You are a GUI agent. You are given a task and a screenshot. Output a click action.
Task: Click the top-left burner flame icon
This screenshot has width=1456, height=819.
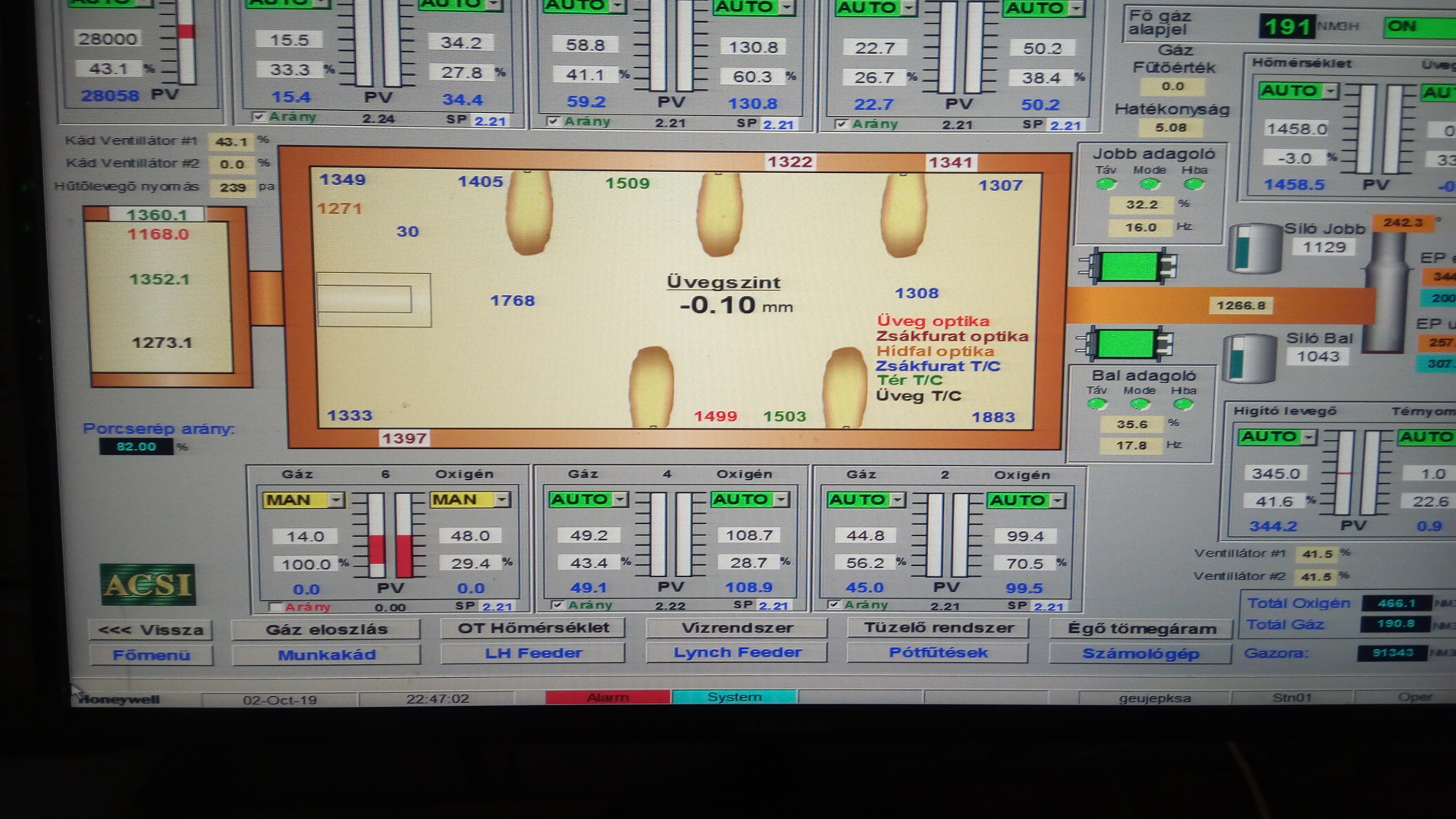(529, 213)
